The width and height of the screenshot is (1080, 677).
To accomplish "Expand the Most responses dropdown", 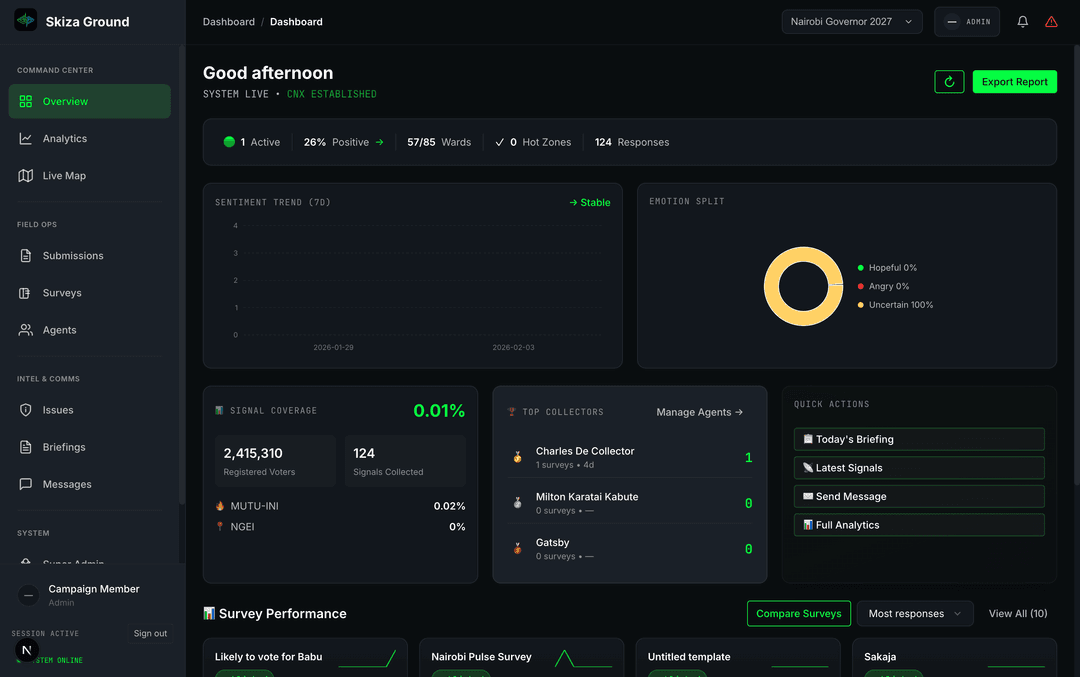I will [x=914, y=613].
